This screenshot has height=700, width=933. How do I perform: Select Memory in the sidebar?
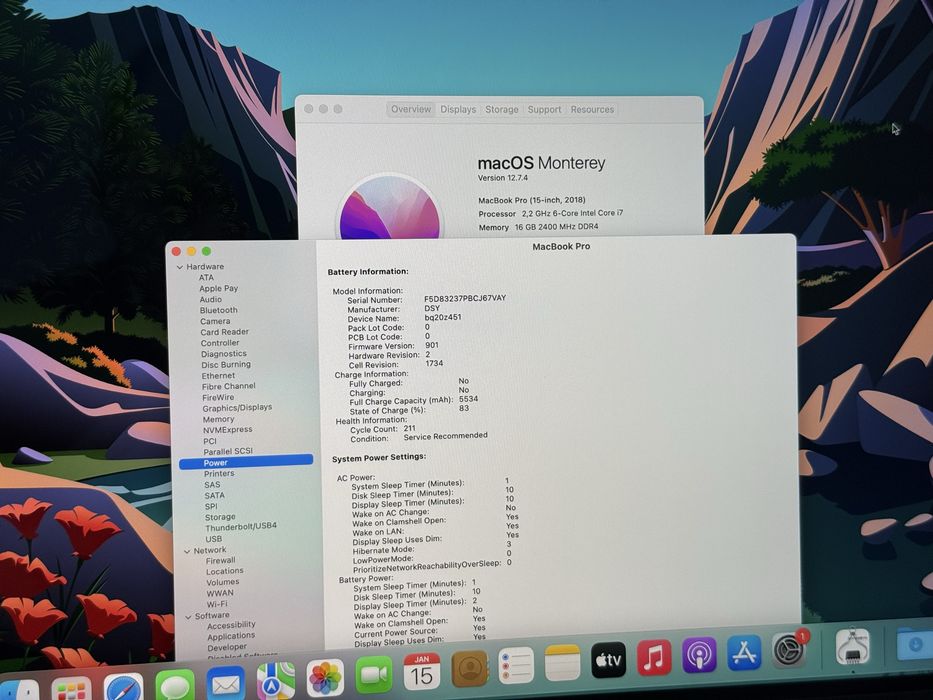(218, 419)
